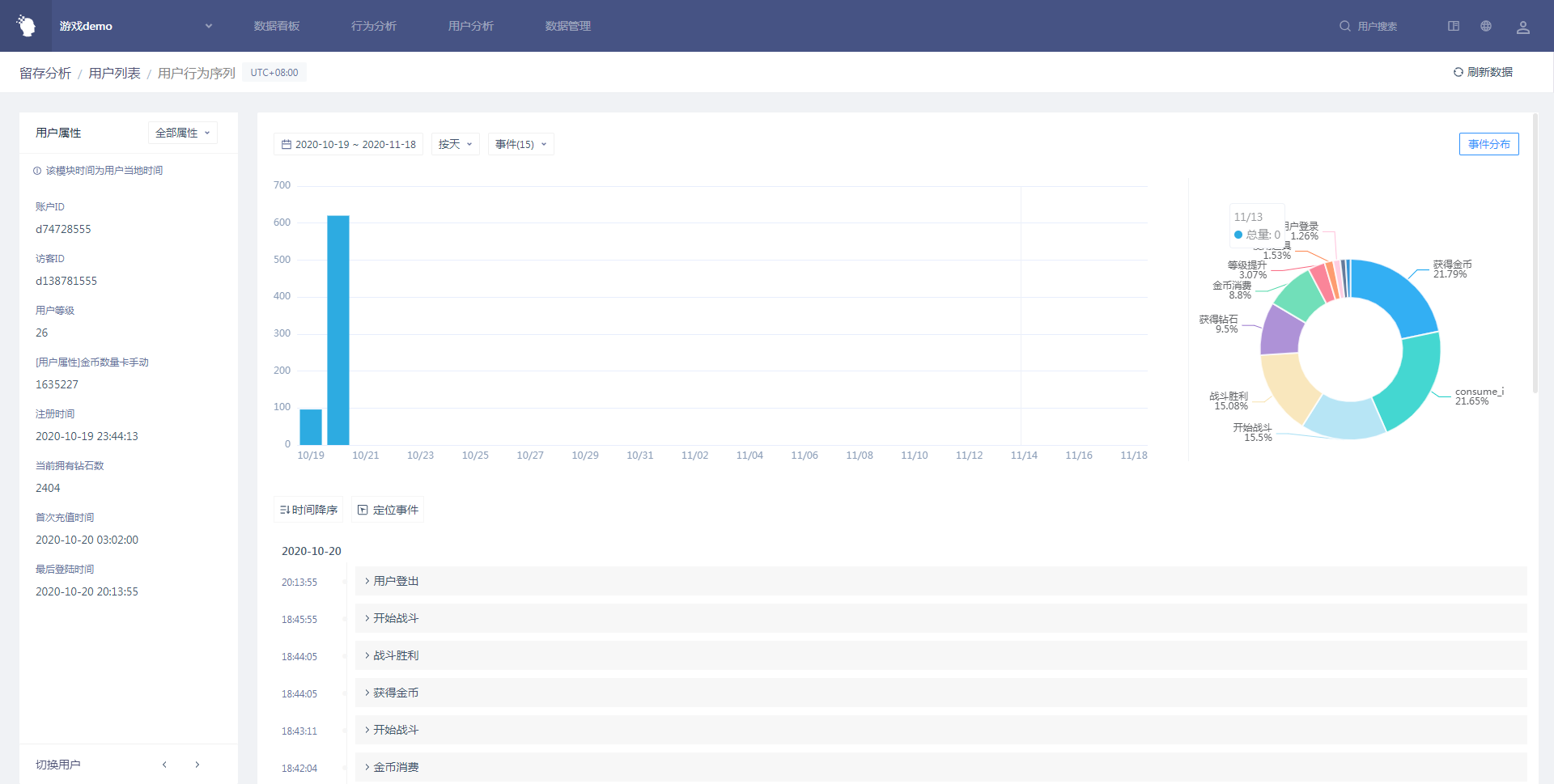Expand the 事件(15) filter dropdown

coord(520,144)
